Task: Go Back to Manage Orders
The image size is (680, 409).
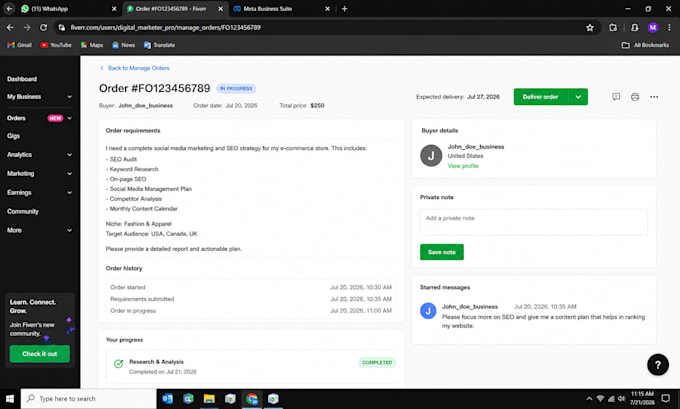Action: coord(135,68)
